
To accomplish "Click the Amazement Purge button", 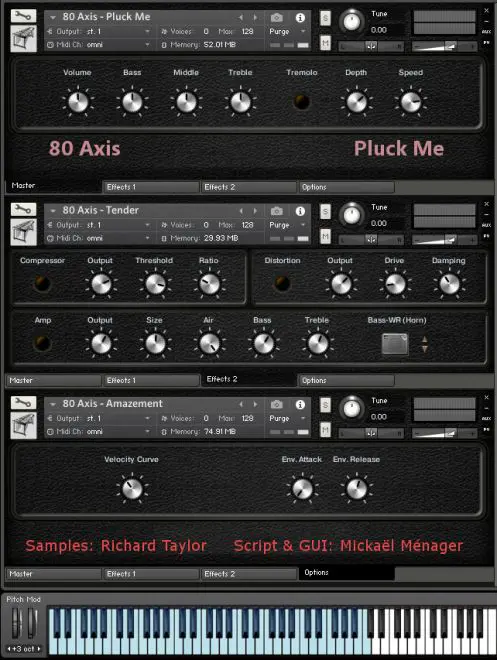I will click(279, 418).
